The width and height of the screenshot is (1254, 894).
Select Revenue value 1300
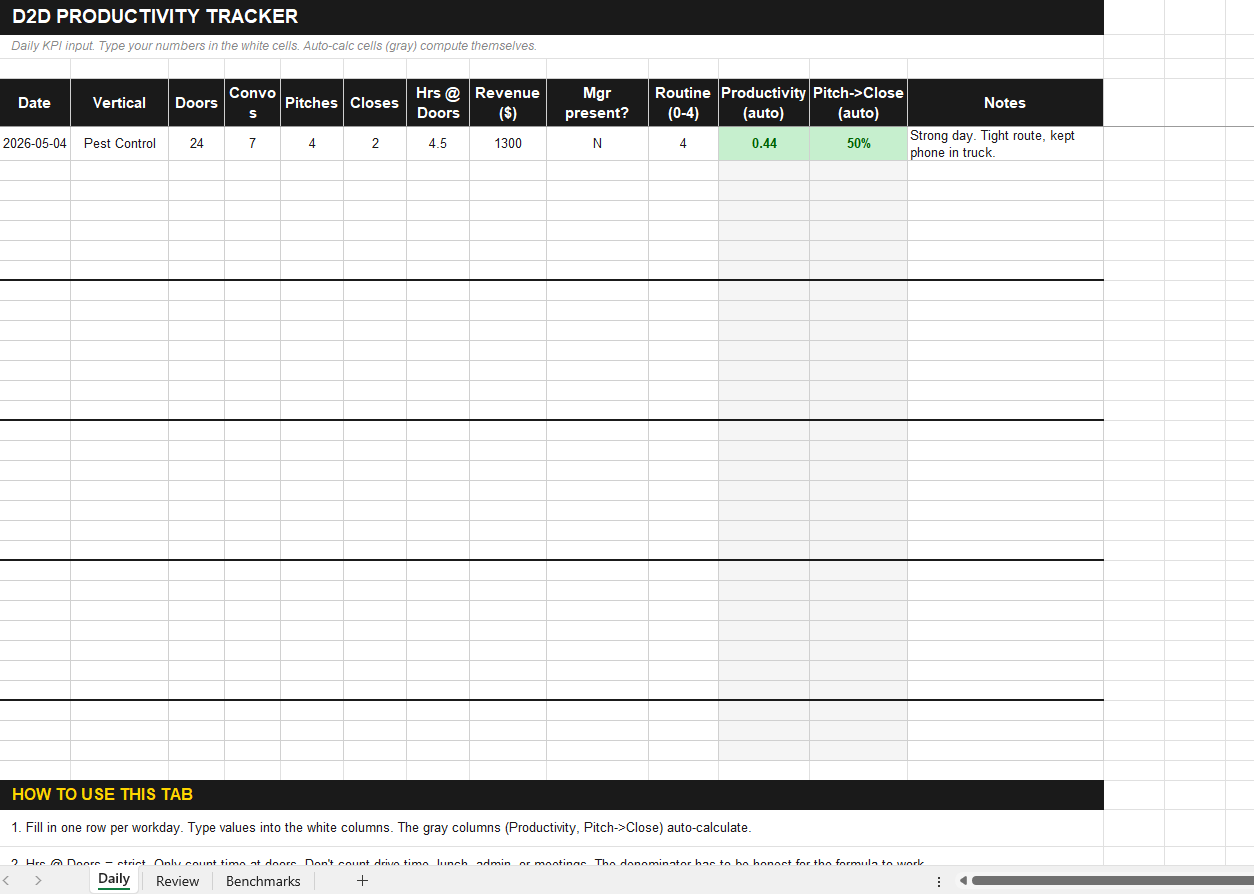508,143
